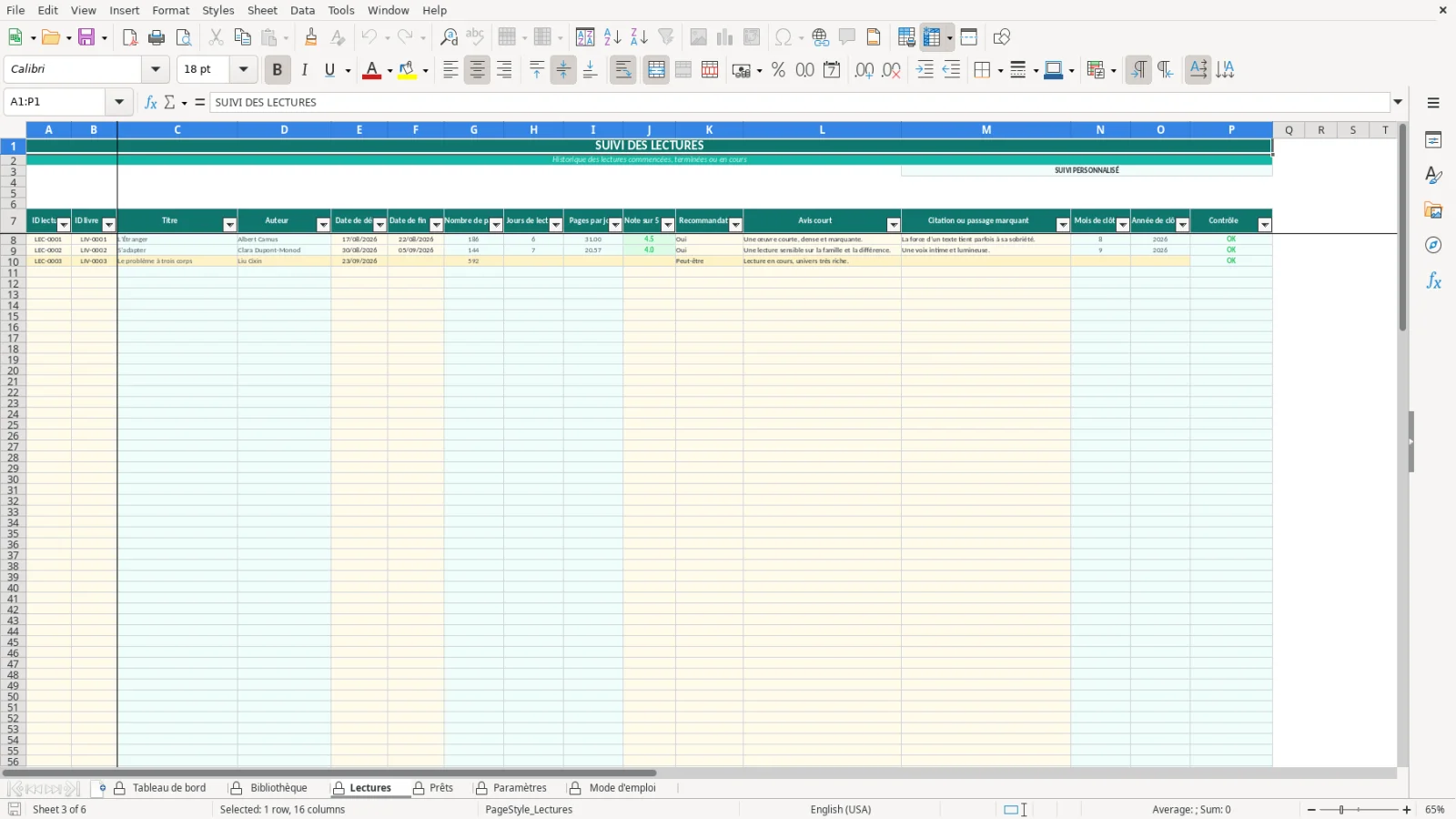Click the 65% zoom level

tap(1435, 809)
